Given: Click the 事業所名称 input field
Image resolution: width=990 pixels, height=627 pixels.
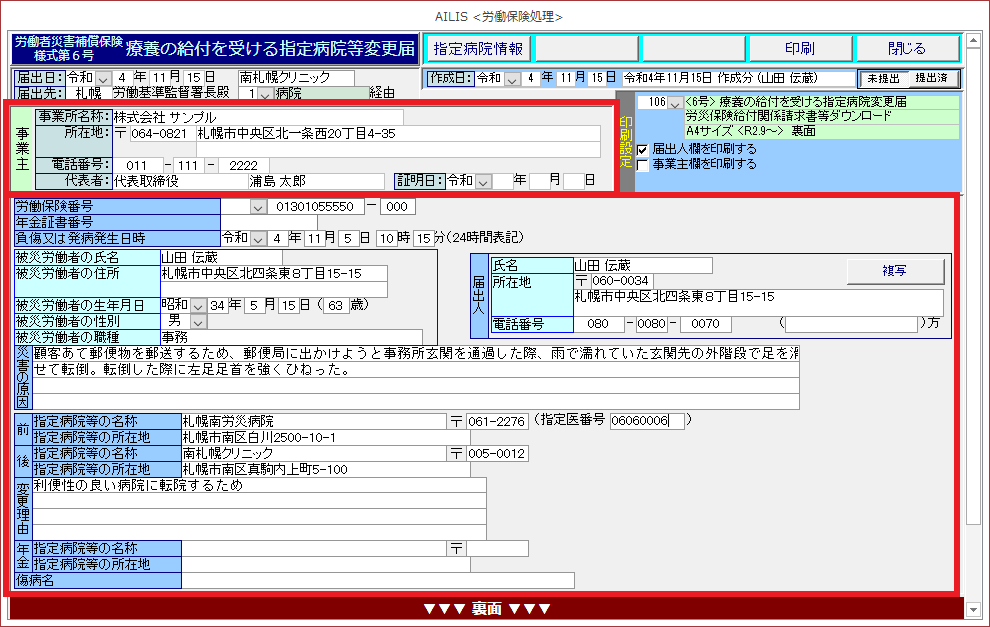Looking at the screenshot, I should 256,117.
